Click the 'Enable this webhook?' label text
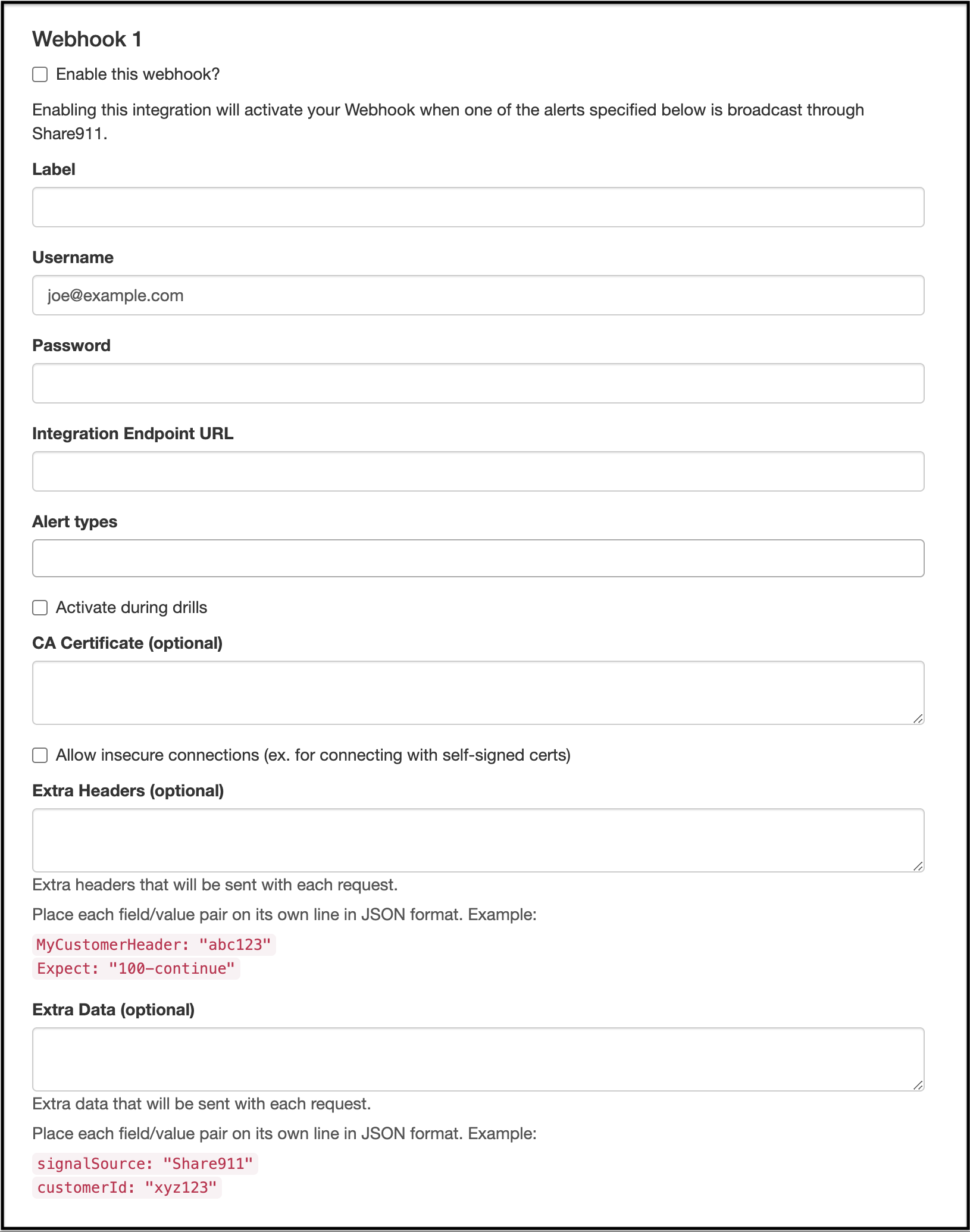 (138, 74)
